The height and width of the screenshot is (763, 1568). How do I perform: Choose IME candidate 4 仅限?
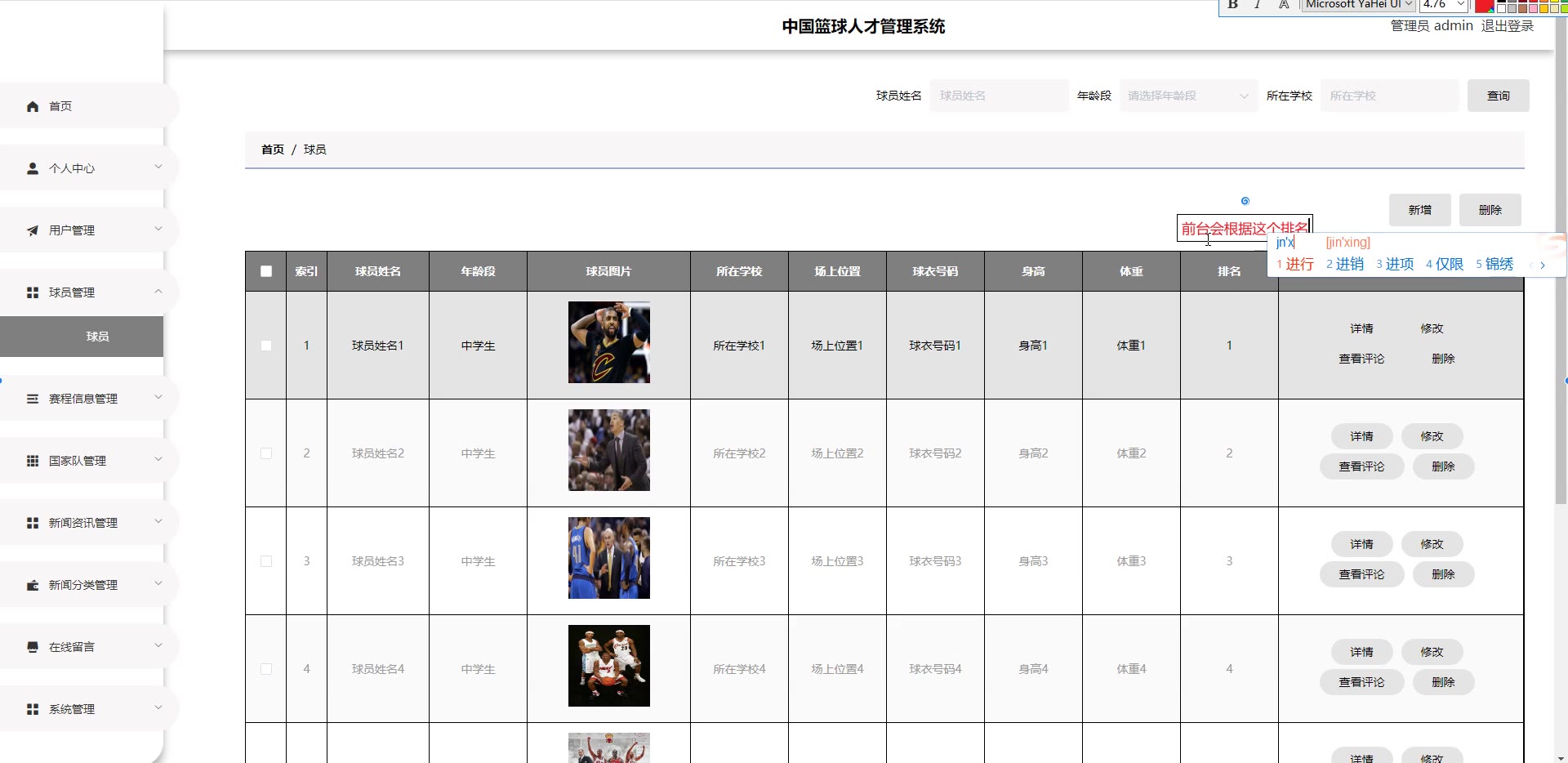[1445, 264]
